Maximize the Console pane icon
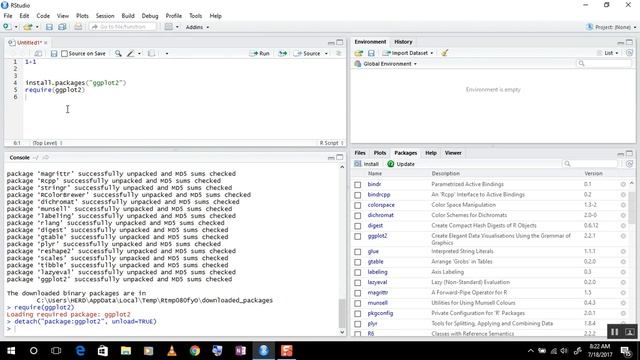This screenshot has height=360, width=640. pos(340,158)
